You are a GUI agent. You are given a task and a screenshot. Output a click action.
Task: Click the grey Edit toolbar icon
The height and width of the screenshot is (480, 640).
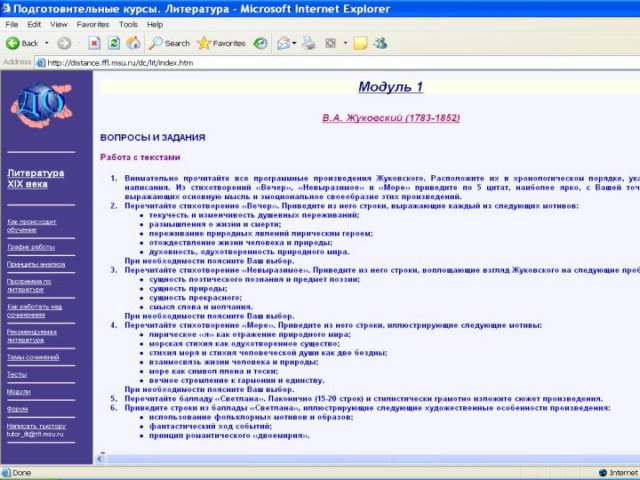[x=330, y=43]
